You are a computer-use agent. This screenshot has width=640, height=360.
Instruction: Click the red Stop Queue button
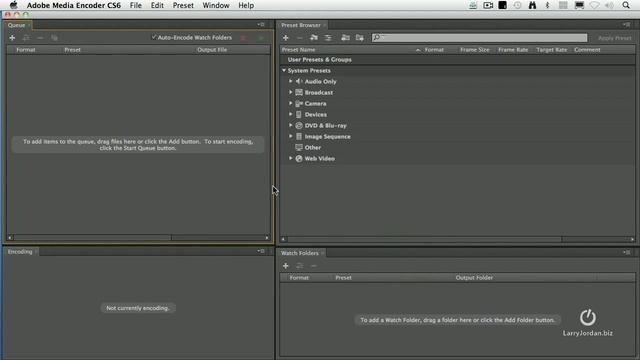point(243,38)
